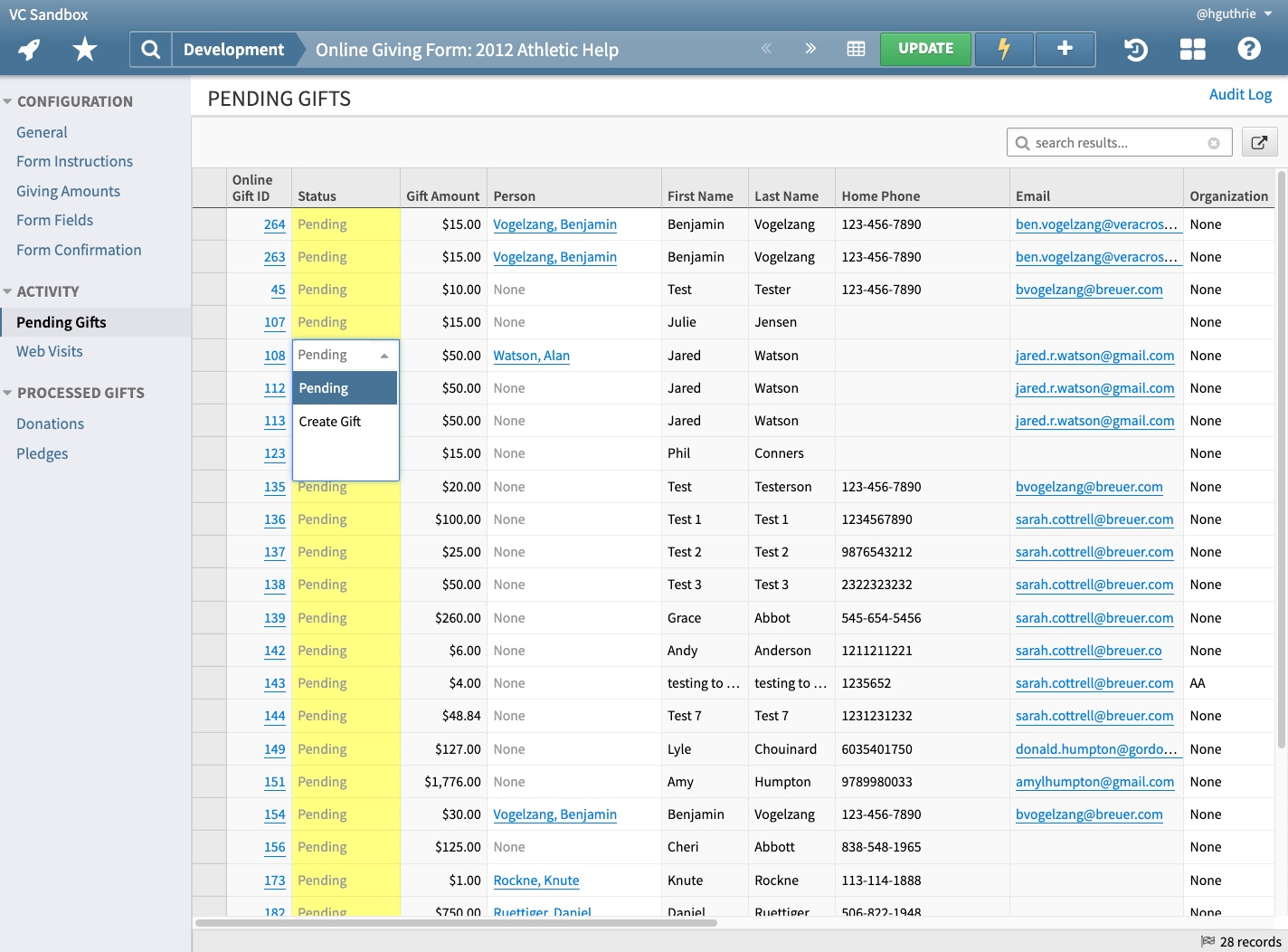The height and width of the screenshot is (952, 1288).
Task: Go to next record with double-right chevron
Action: click(810, 49)
